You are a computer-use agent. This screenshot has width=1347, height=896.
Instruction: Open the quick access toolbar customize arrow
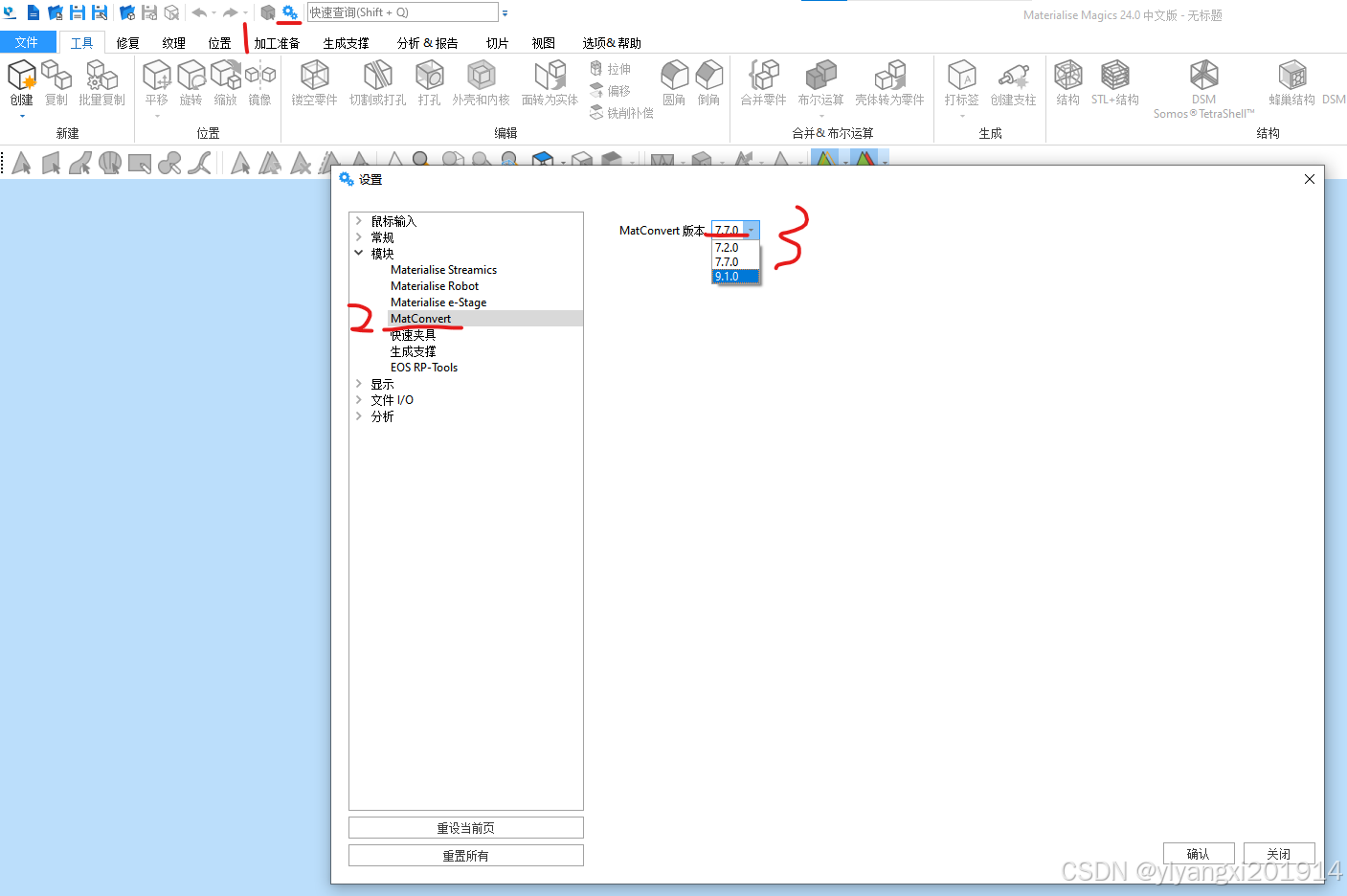(x=505, y=13)
